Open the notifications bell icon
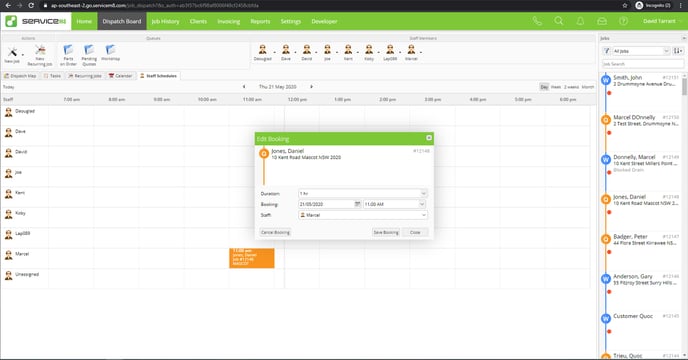 [x=580, y=21]
